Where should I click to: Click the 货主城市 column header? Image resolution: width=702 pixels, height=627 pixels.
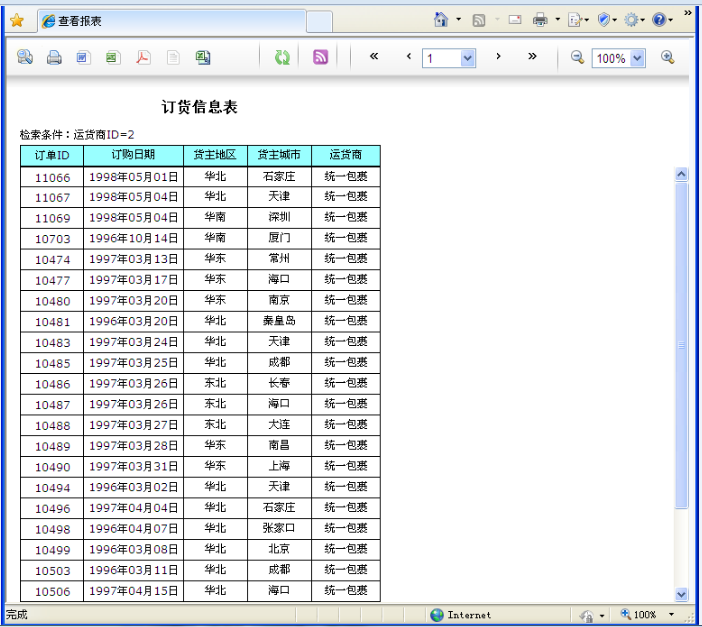279,155
